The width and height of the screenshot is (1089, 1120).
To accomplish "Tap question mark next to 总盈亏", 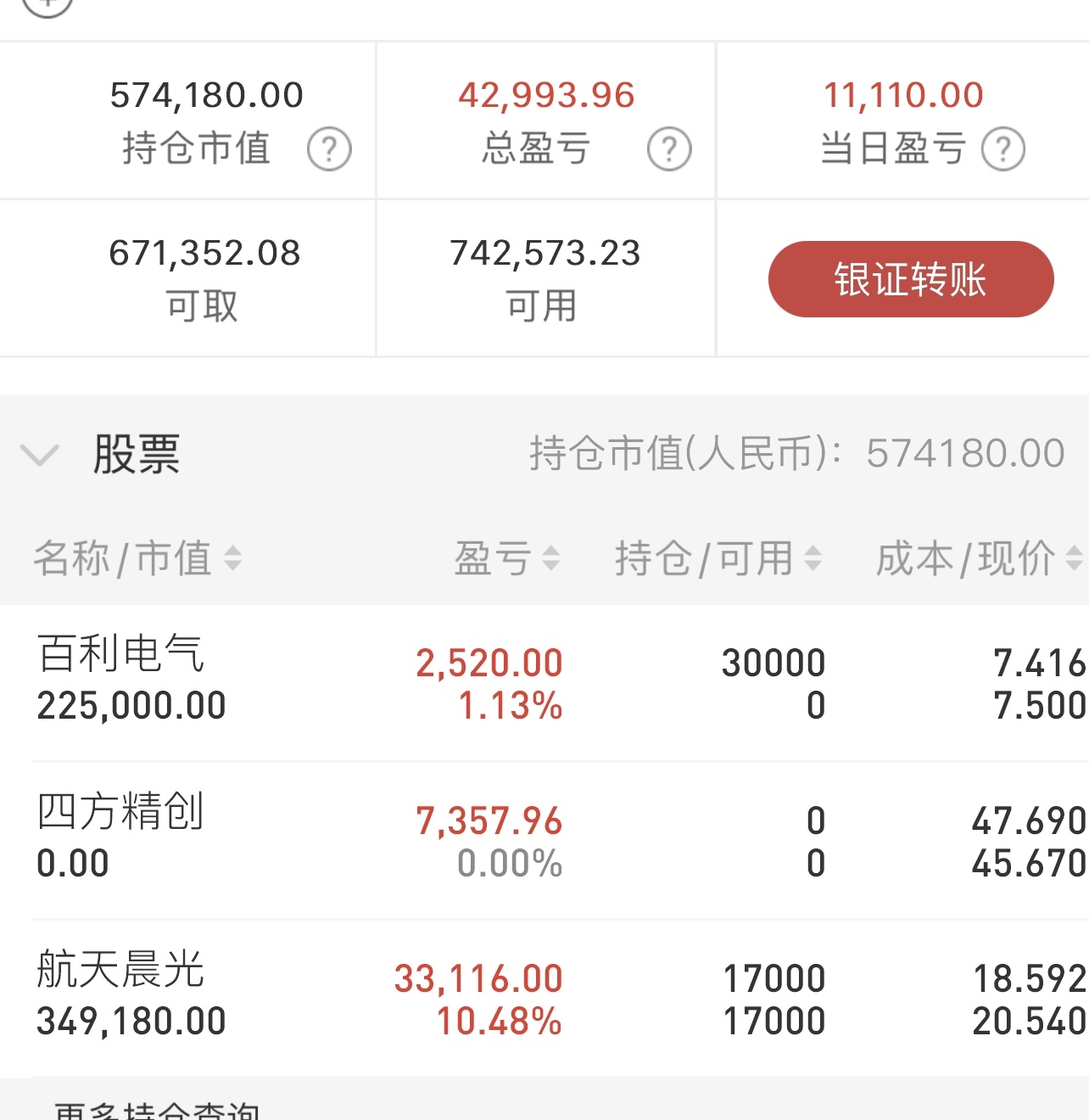I will click(669, 149).
